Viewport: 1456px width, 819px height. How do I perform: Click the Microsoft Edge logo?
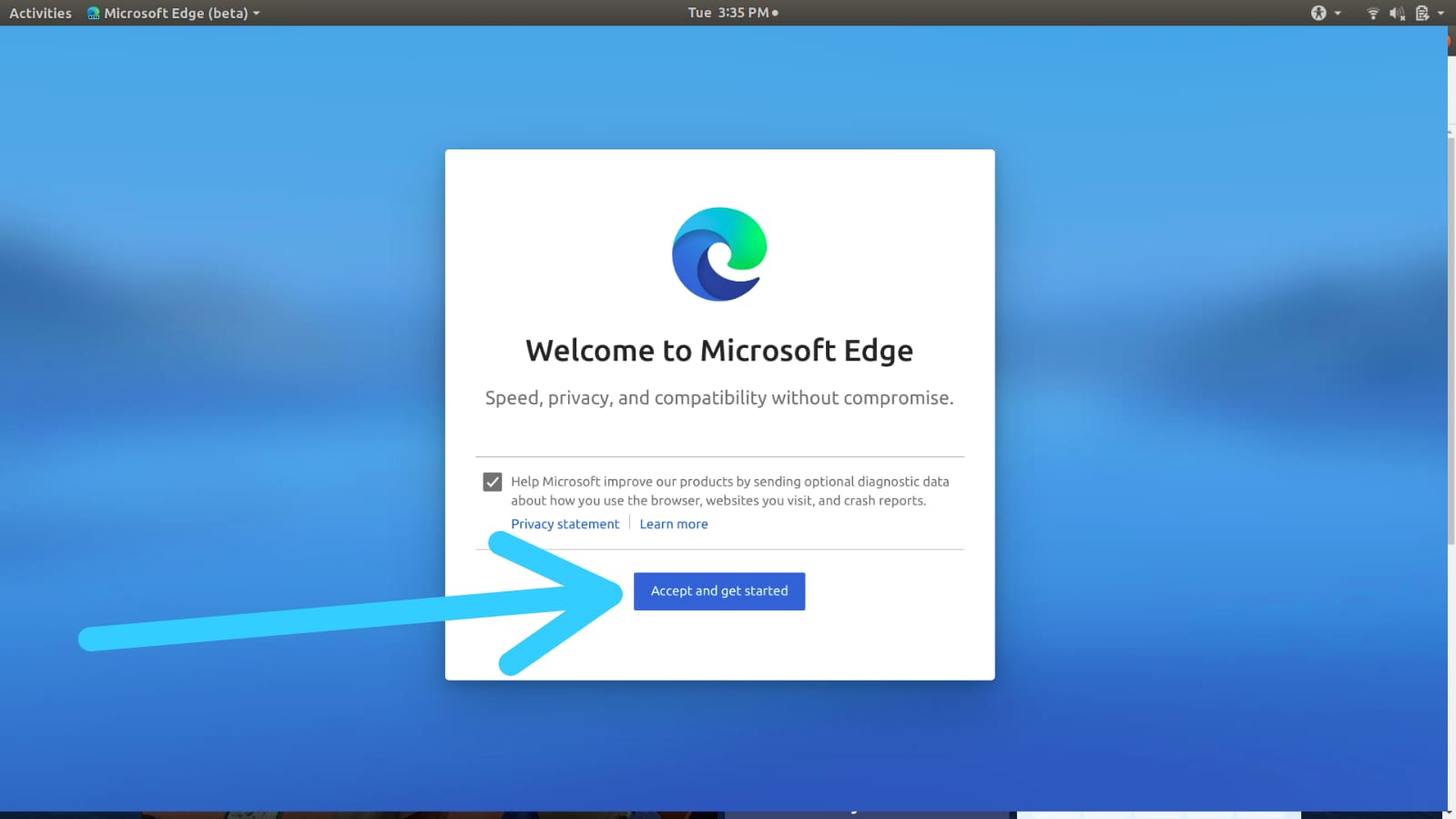click(x=719, y=254)
